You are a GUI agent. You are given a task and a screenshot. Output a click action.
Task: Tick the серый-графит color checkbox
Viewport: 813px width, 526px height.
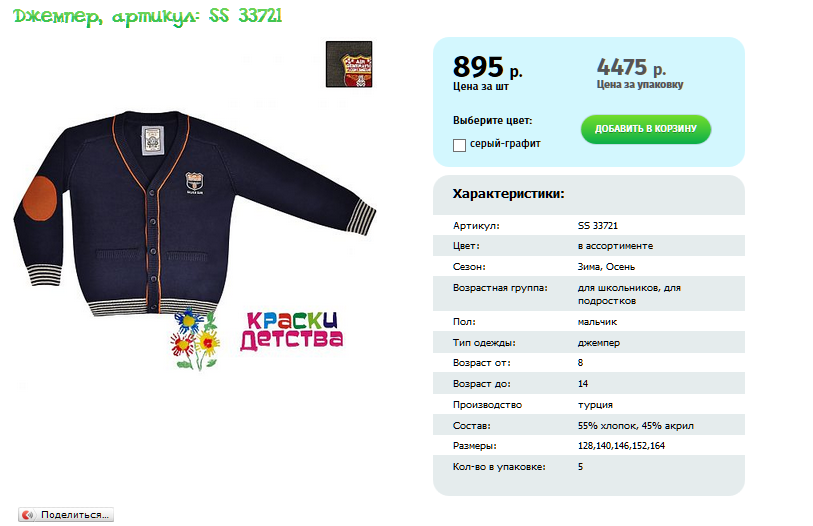point(459,145)
